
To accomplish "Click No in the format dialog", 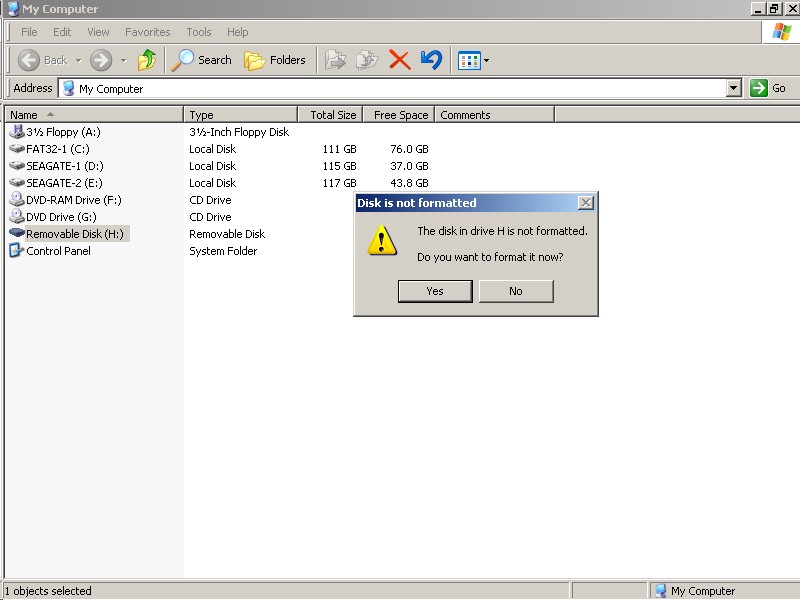I will click(x=515, y=291).
